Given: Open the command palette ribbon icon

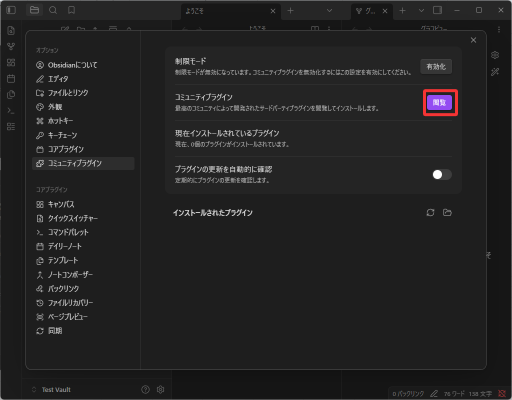Looking at the screenshot, I should click(11, 111).
